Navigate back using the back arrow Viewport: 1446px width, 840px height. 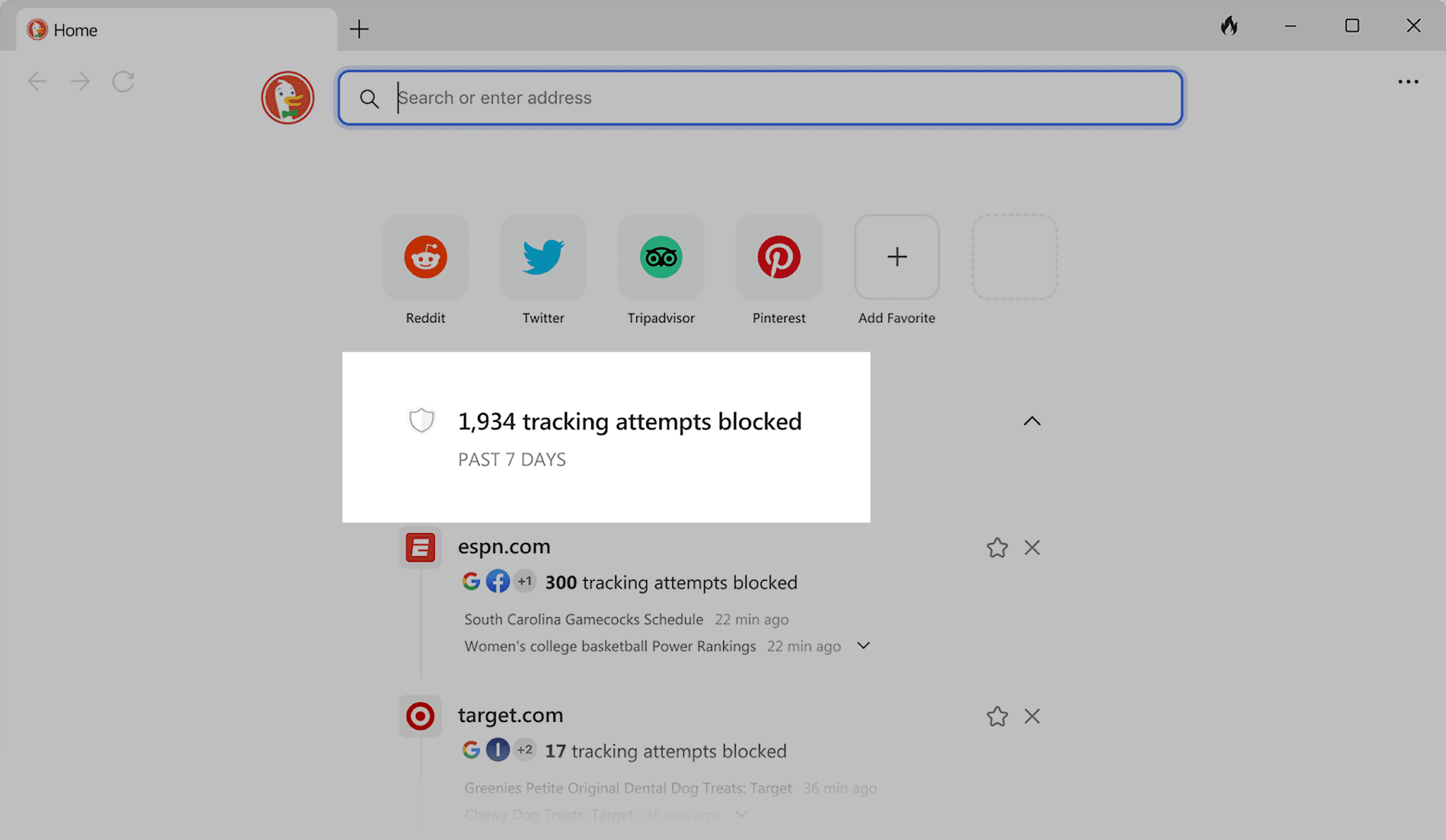click(x=37, y=80)
